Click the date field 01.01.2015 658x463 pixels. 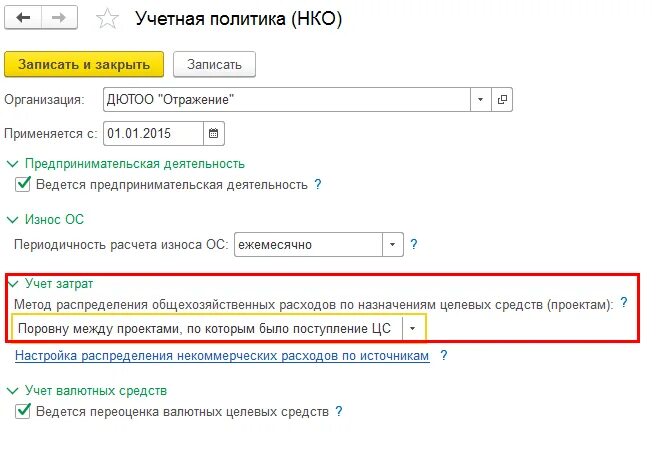[154, 133]
